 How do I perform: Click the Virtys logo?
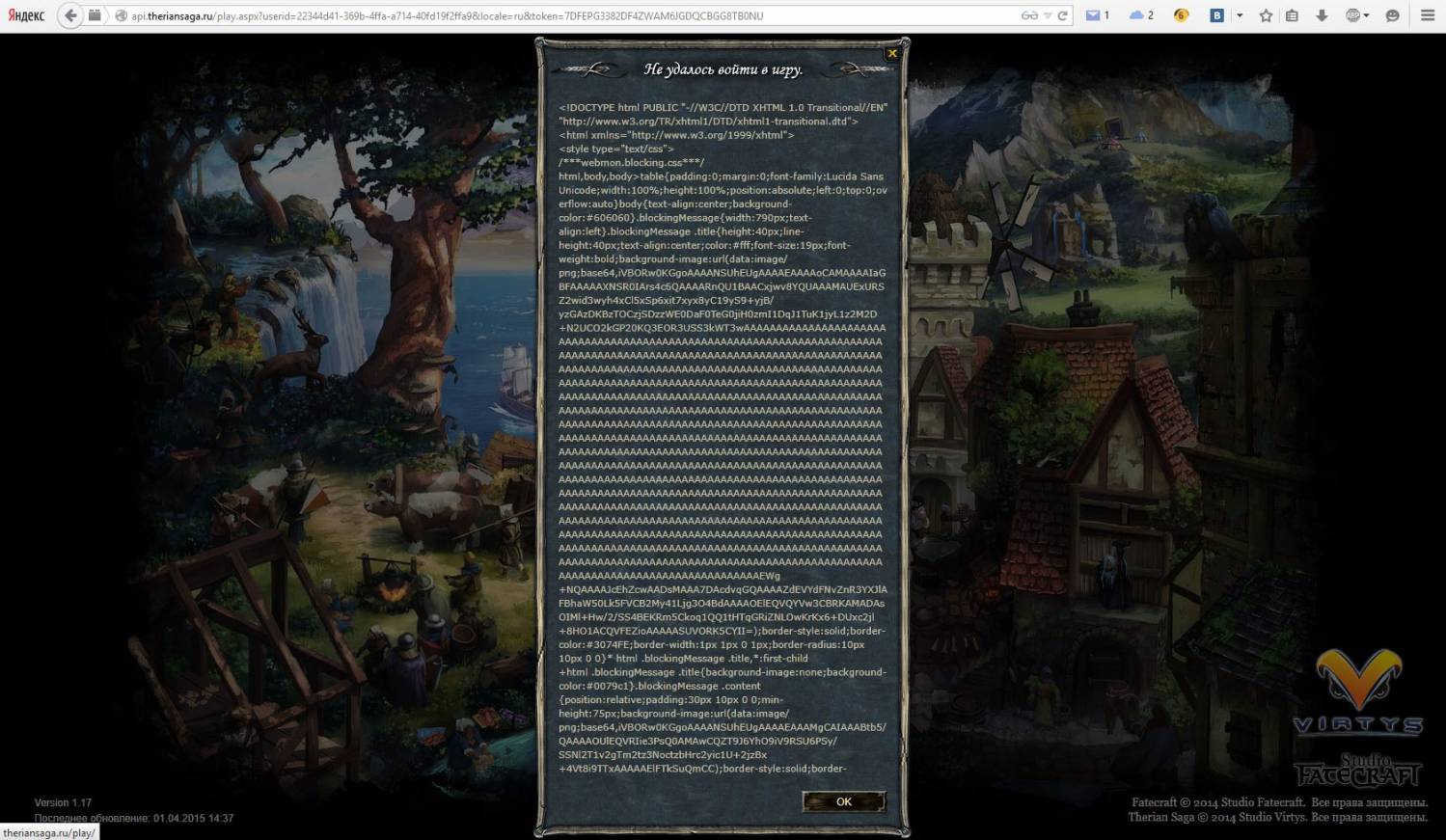(x=1359, y=691)
